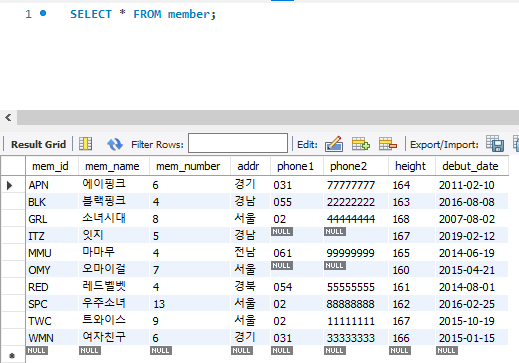Select the height cell 168

click(x=412, y=219)
